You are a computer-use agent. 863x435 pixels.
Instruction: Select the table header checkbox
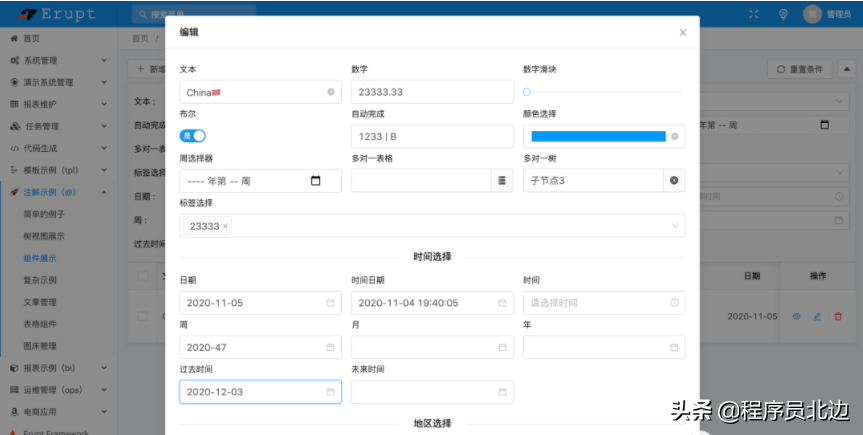(x=143, y=275)
